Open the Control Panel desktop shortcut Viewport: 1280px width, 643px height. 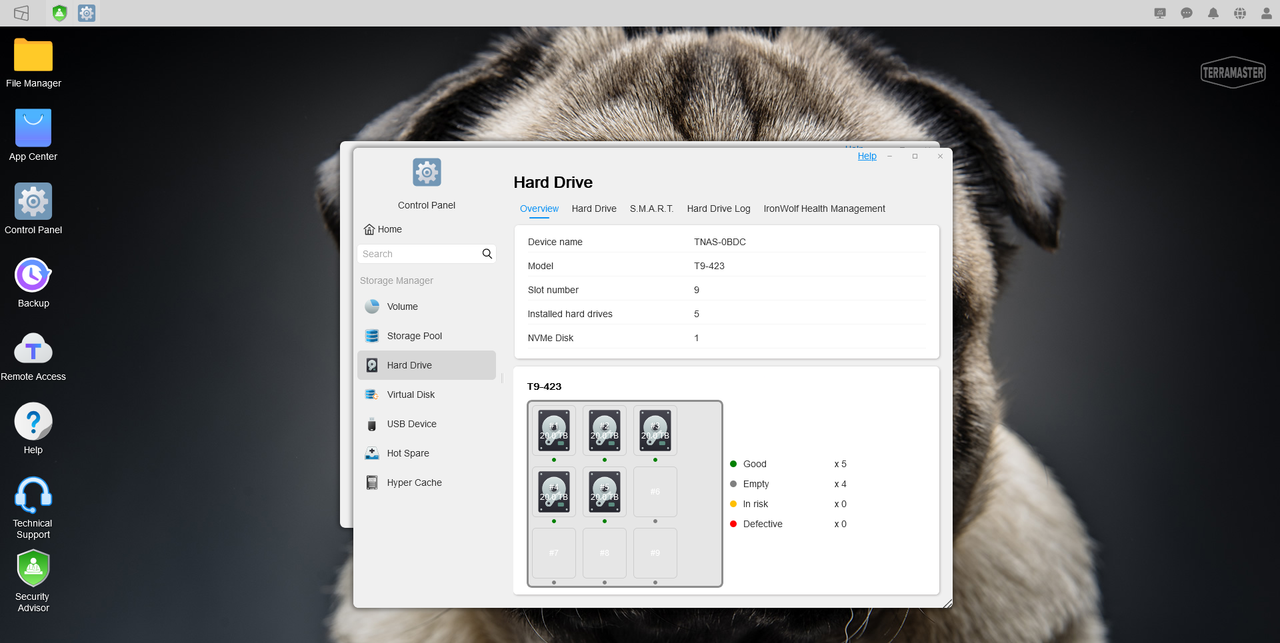33,209
